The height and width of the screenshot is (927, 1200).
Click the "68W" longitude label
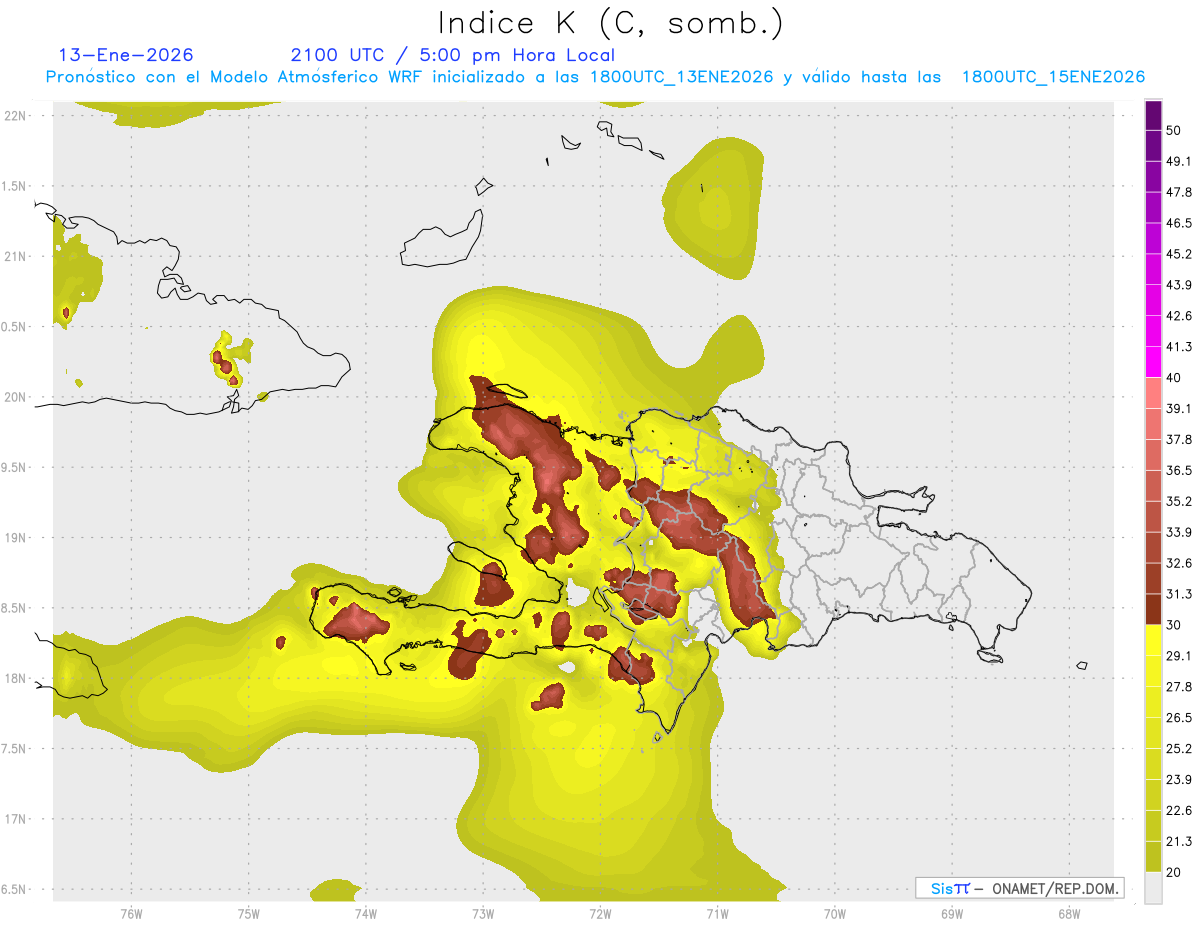tap(1069, 913)
